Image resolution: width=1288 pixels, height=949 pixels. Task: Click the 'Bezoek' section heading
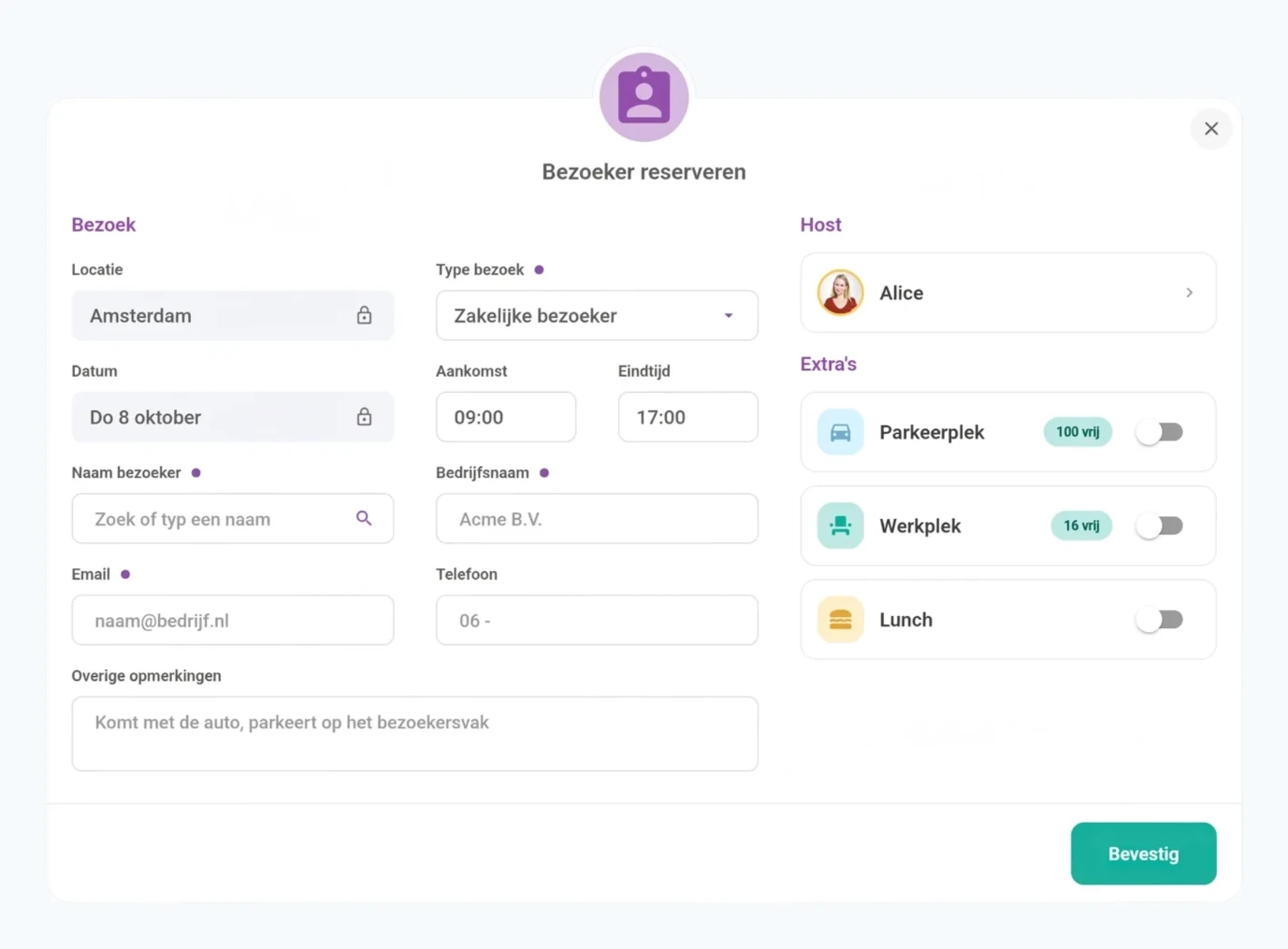pos(104,224)
